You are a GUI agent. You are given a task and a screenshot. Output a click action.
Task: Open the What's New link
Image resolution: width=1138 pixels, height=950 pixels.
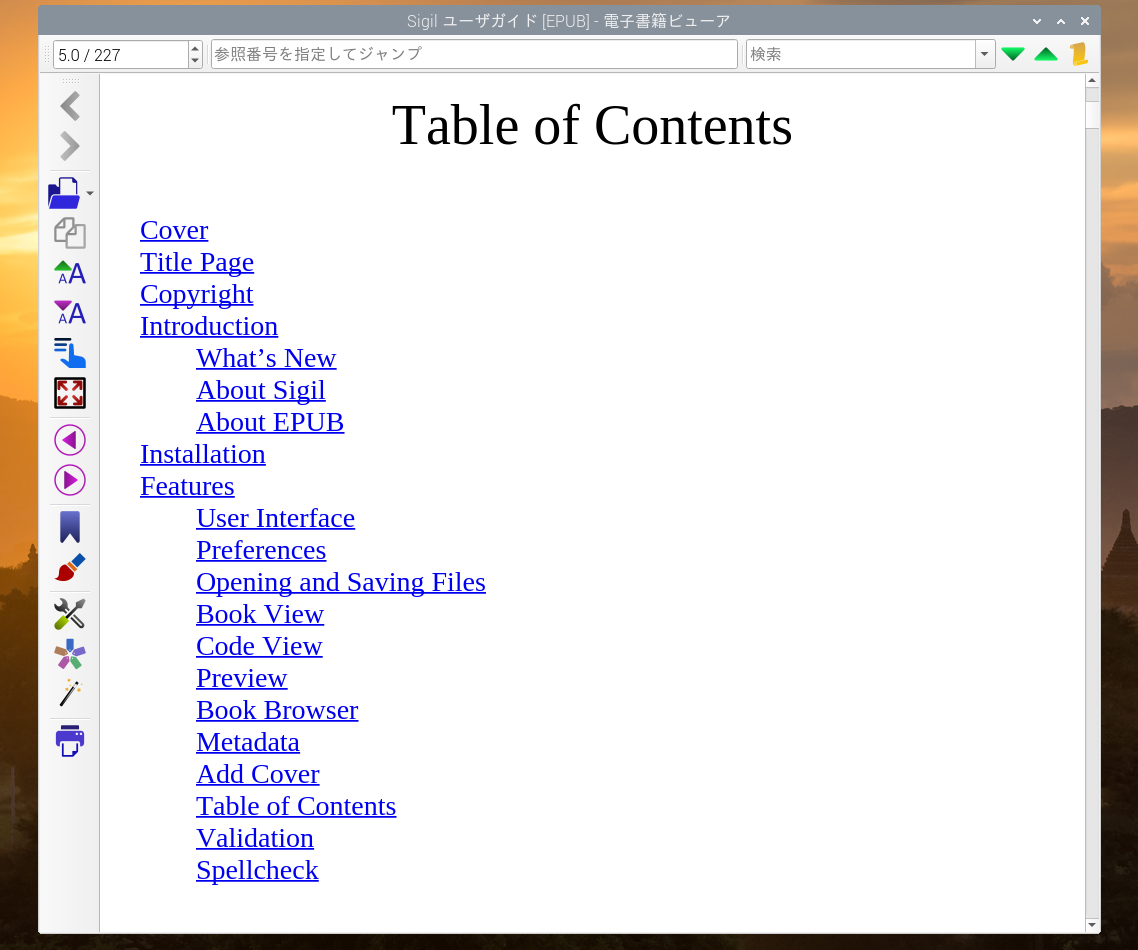(x=266, y=358)
